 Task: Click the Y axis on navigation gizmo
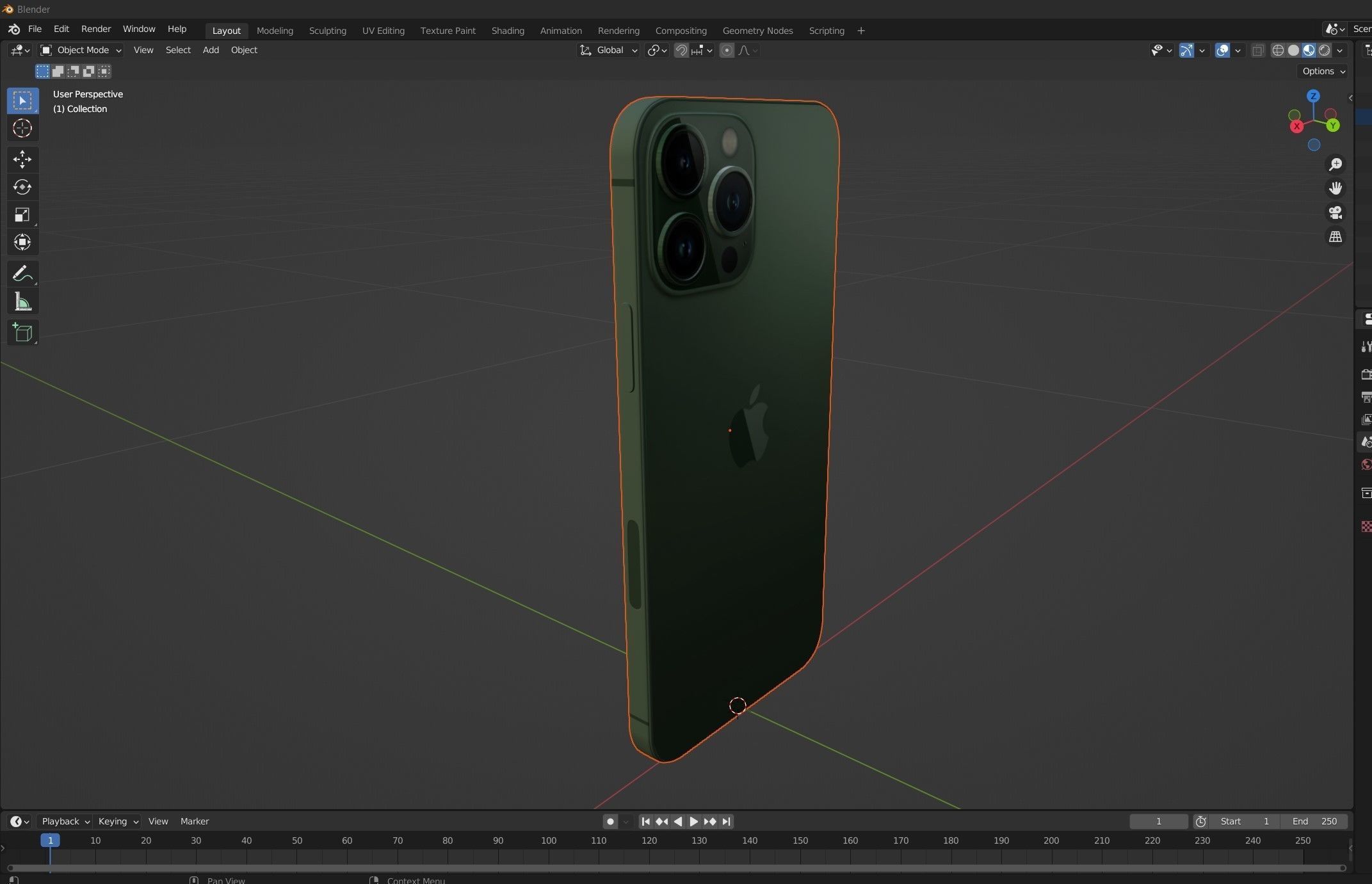pyautogui.click(x=1333, y=125)
